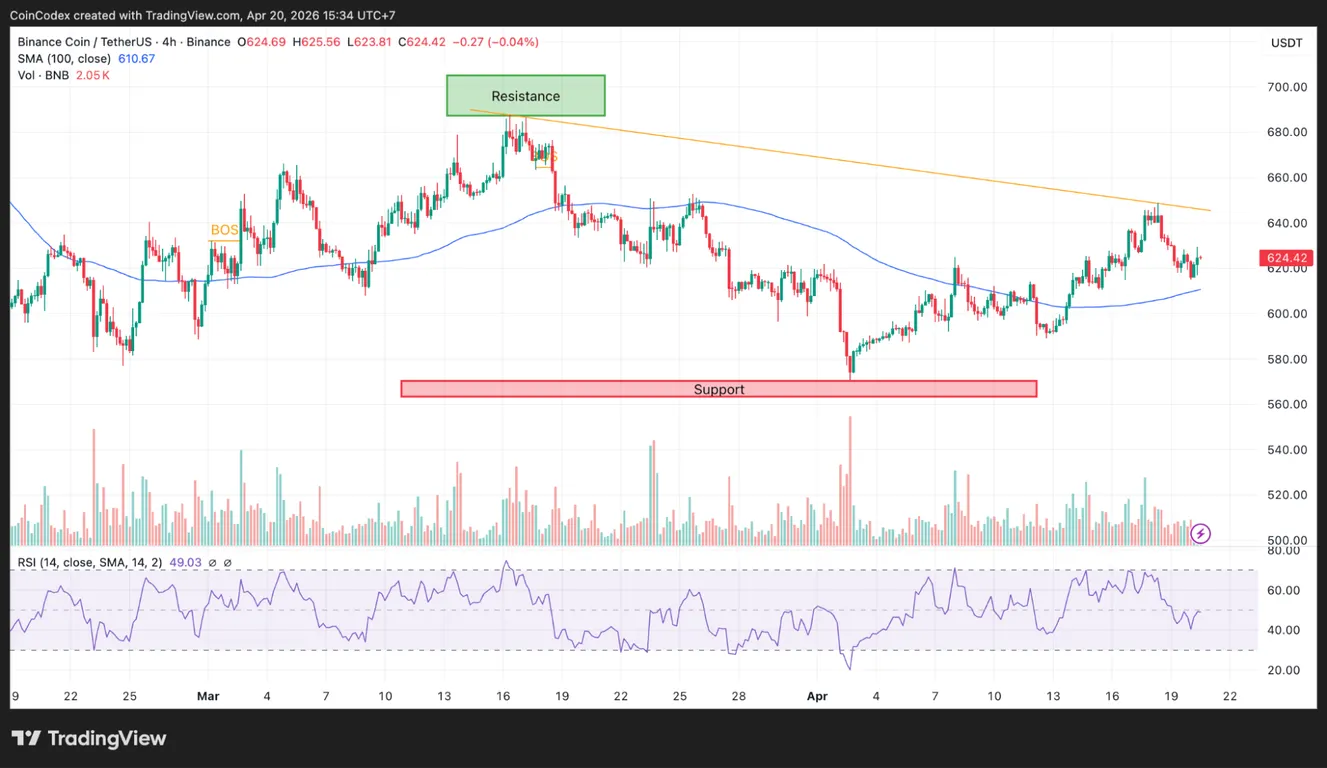Click the volume value 2.05 K

(93, 76)
